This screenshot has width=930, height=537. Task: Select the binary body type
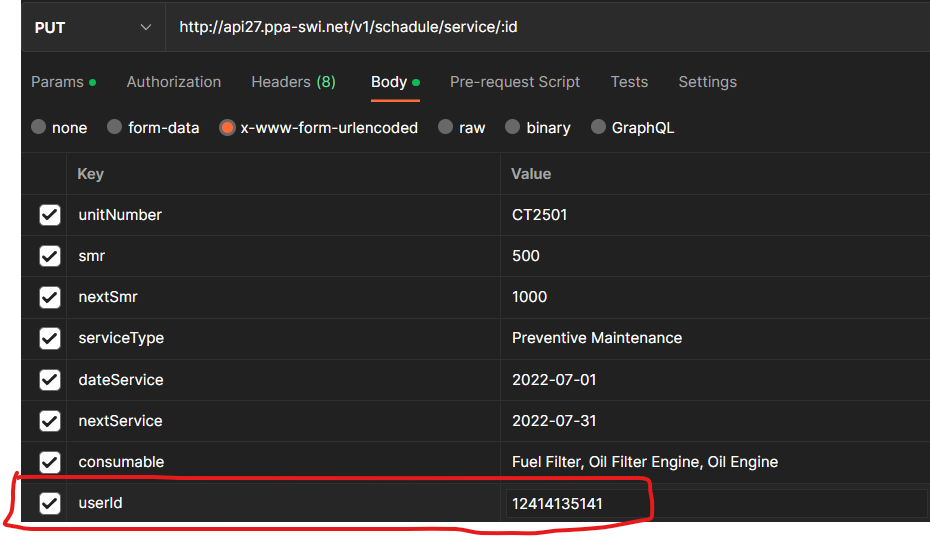(x=513, y=127)
